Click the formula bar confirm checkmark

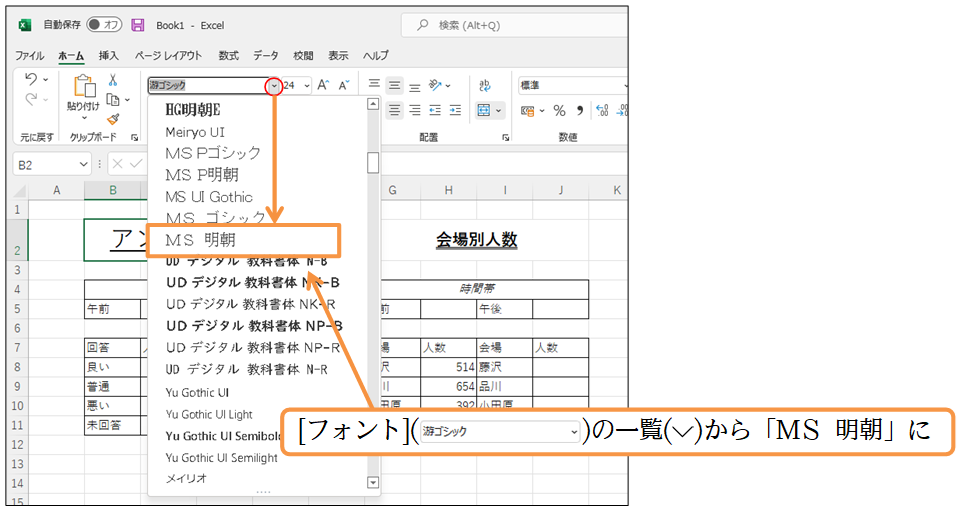coord(135,164)
